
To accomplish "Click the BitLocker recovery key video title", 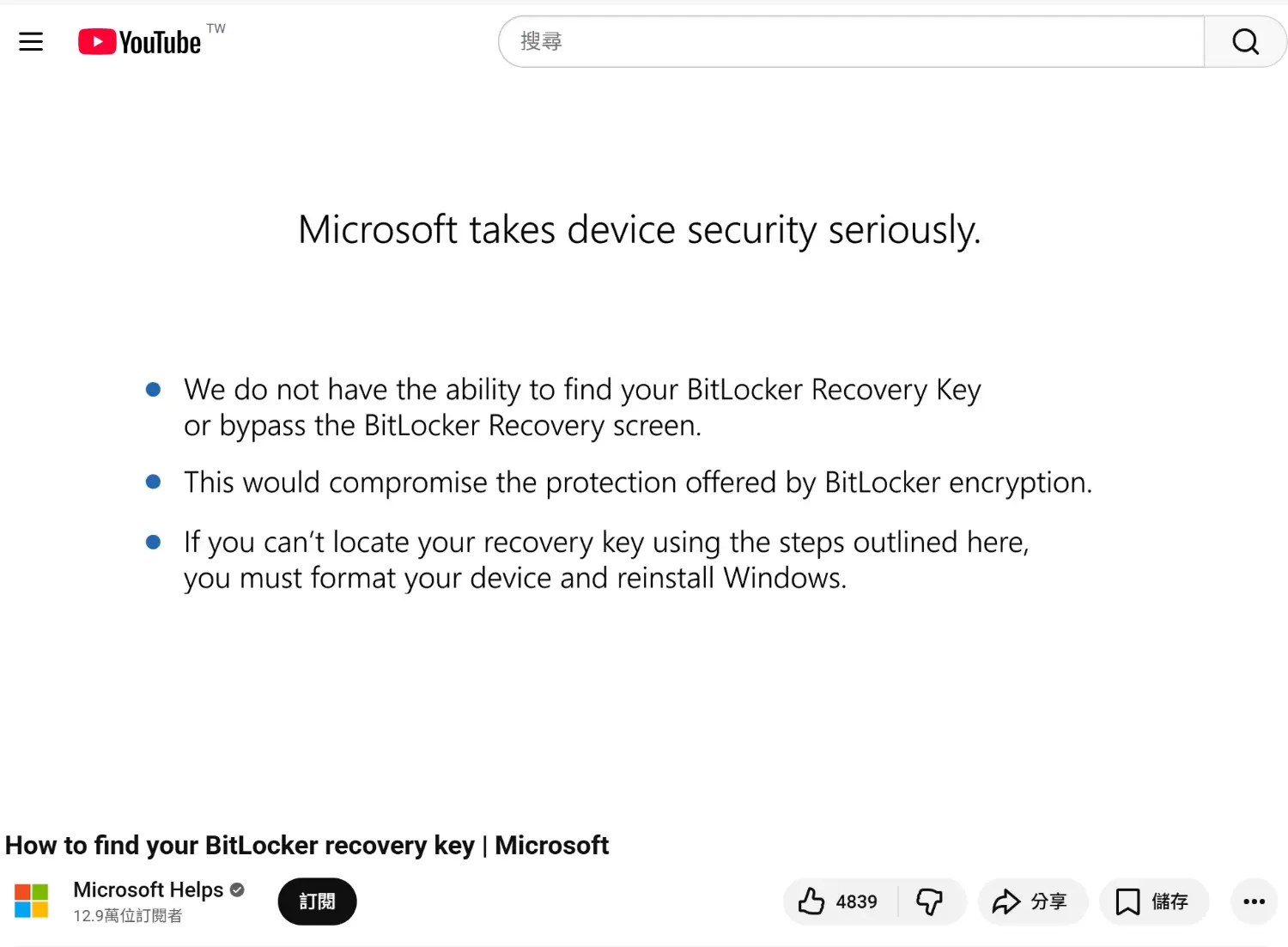I will pos(307,845).
